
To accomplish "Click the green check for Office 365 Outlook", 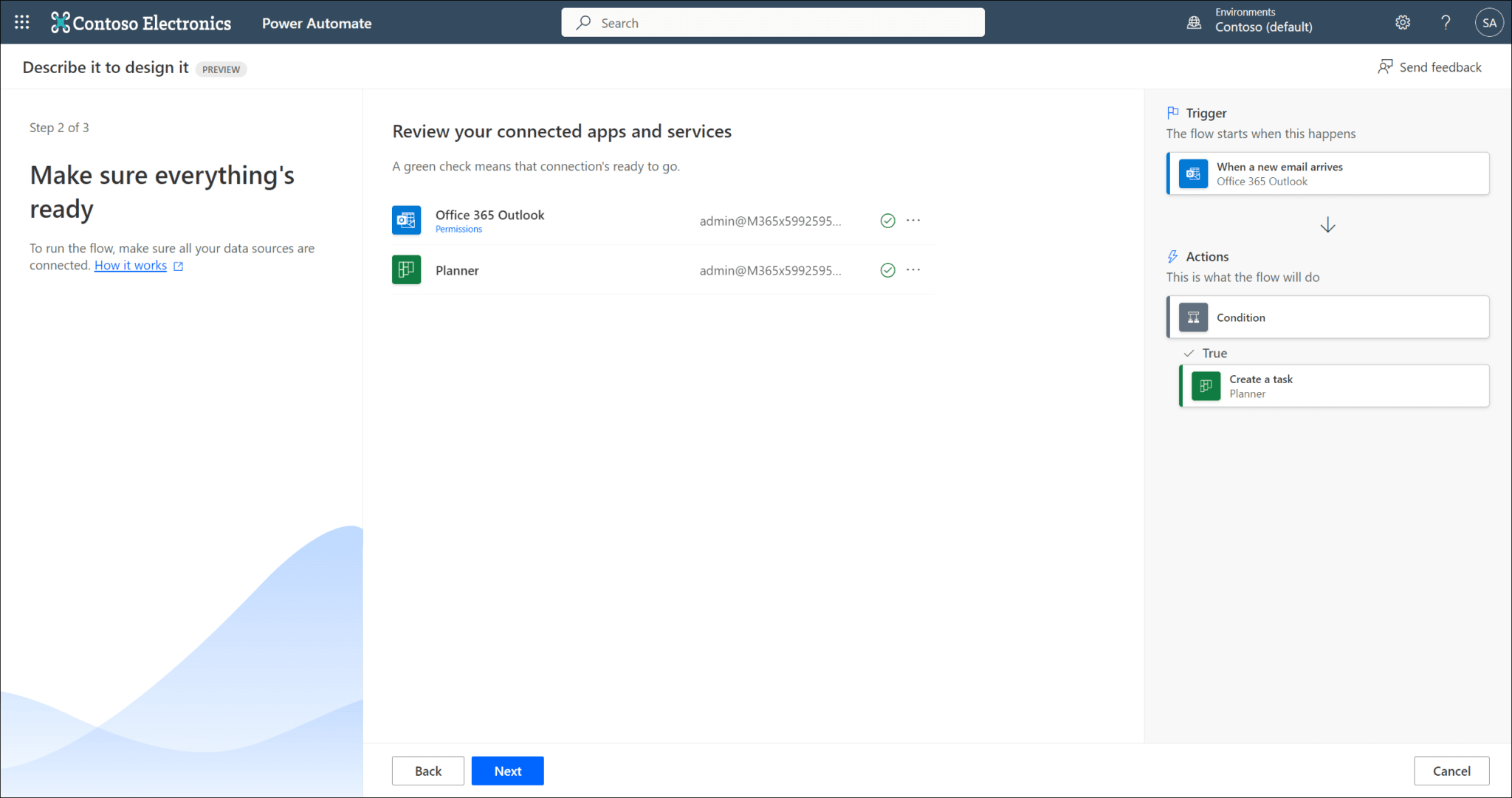I will [x=887, y=221].
